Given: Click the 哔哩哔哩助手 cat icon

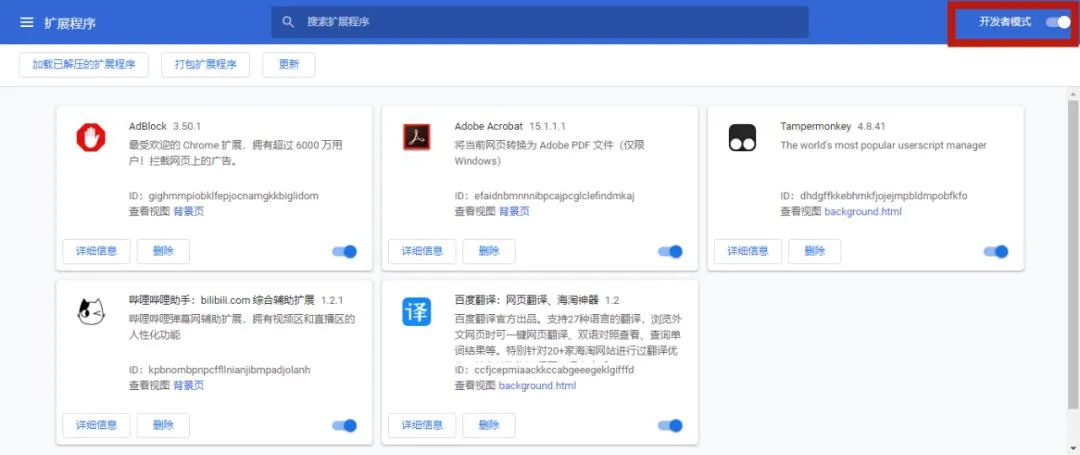Looking at the screenshot, I should pos(91,312).
